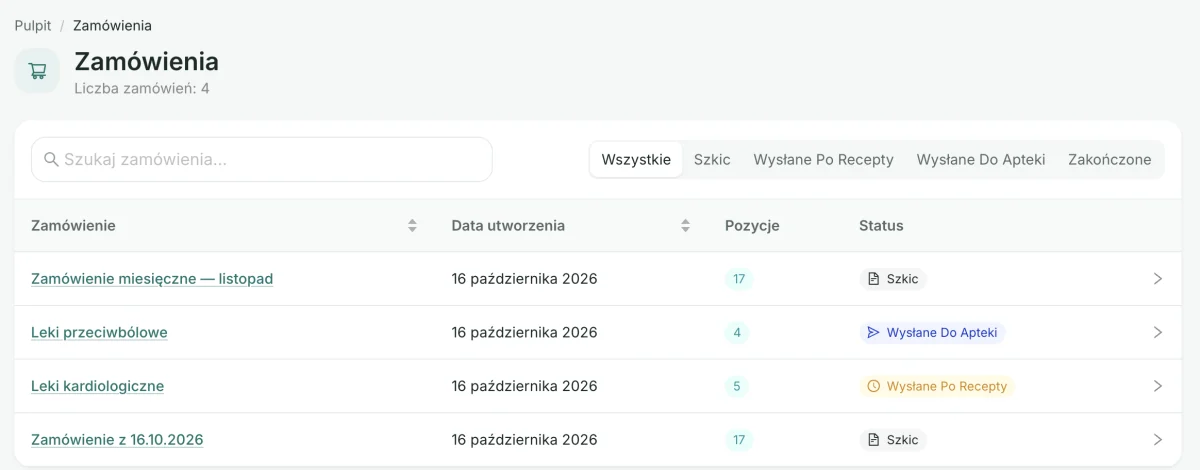Click the Liczba zamówień: 4 text
This screenshot has width=1200, height=470.
pyautogui.click(x=142, y=89)
